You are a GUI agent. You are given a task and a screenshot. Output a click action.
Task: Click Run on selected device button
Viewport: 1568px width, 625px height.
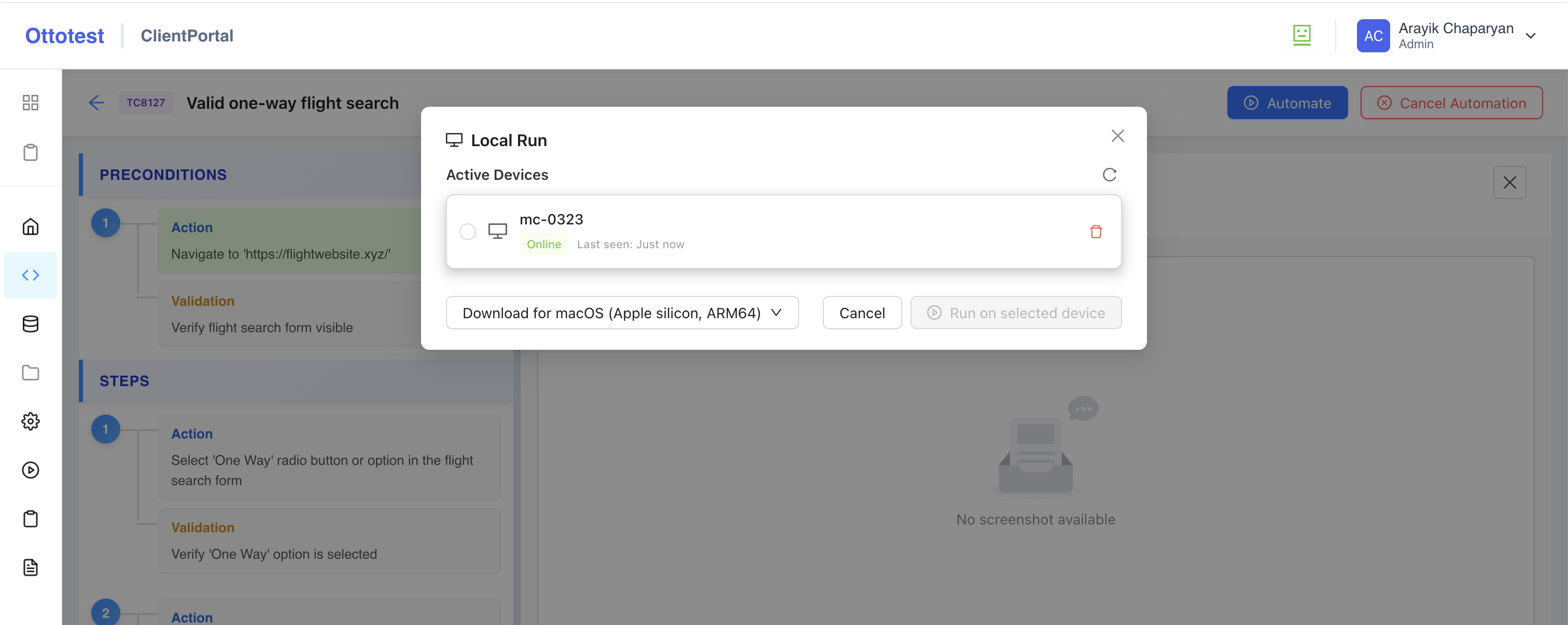click(x=1015, y=313)
